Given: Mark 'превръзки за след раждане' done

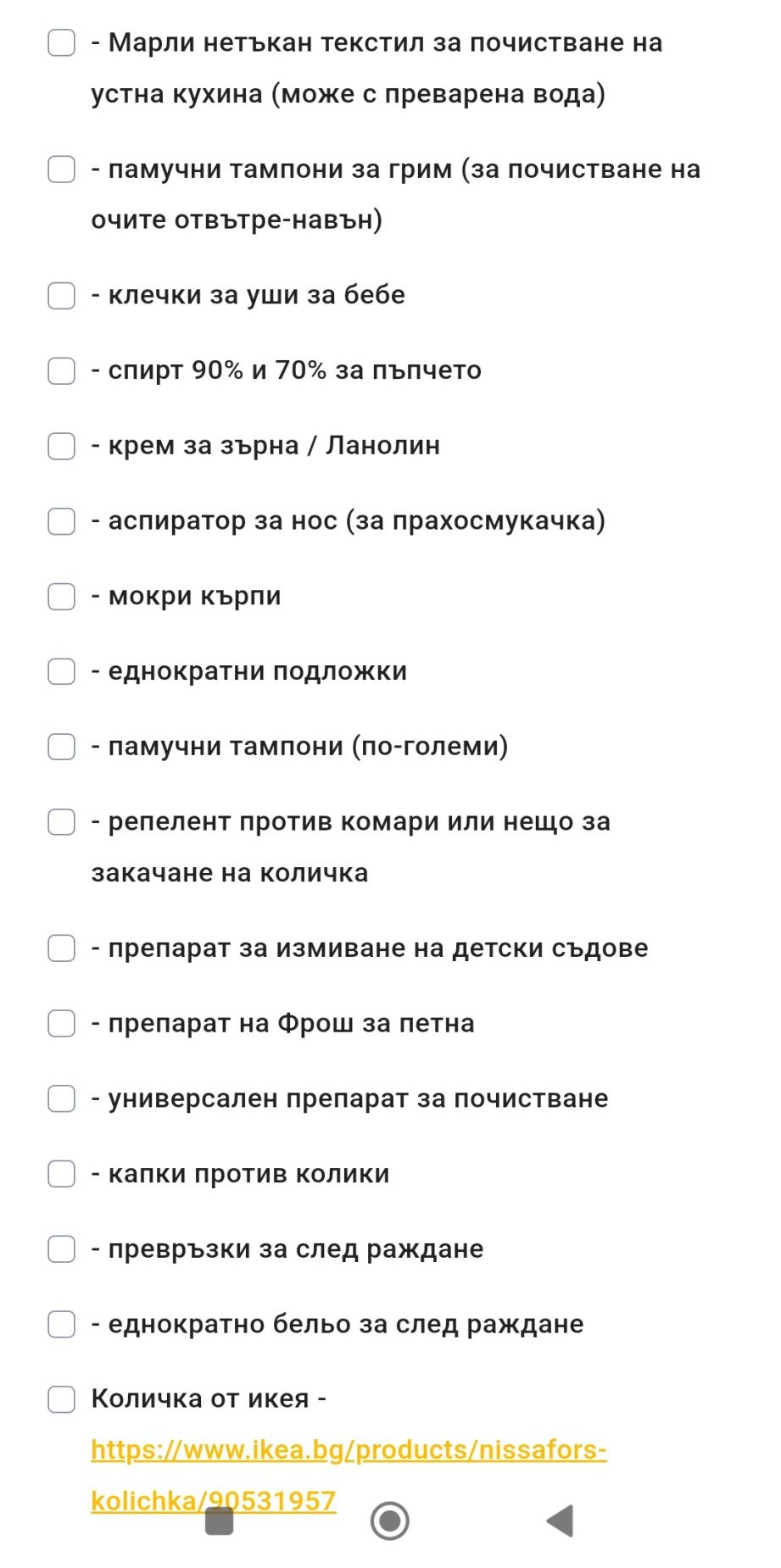Looking at the screenshot, I should (x=61, y=1249).
